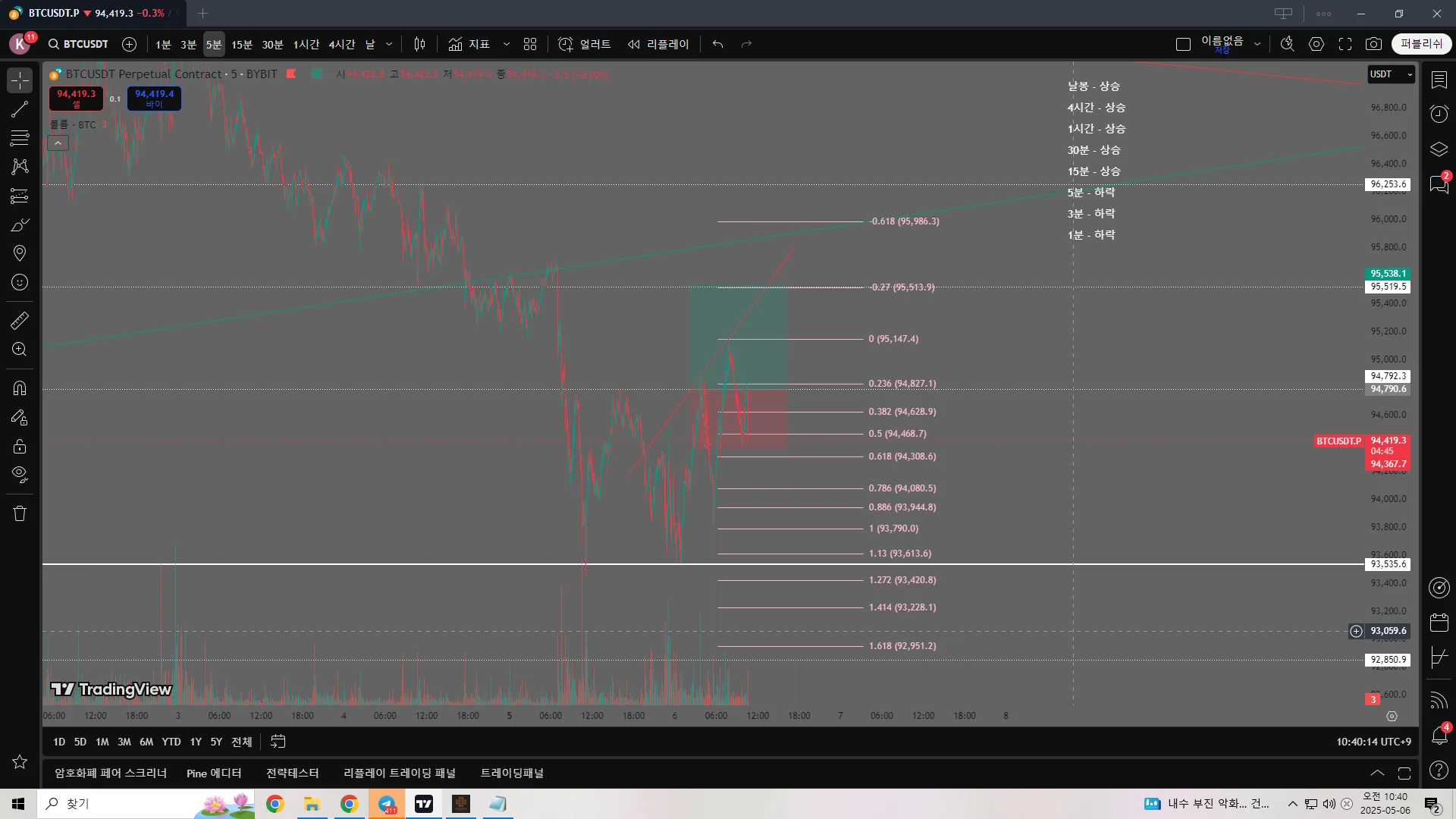Expand the time interval dropdown arrow
Screen dimensions: 1456x819
pyautogui.click(x=389, y=44)
